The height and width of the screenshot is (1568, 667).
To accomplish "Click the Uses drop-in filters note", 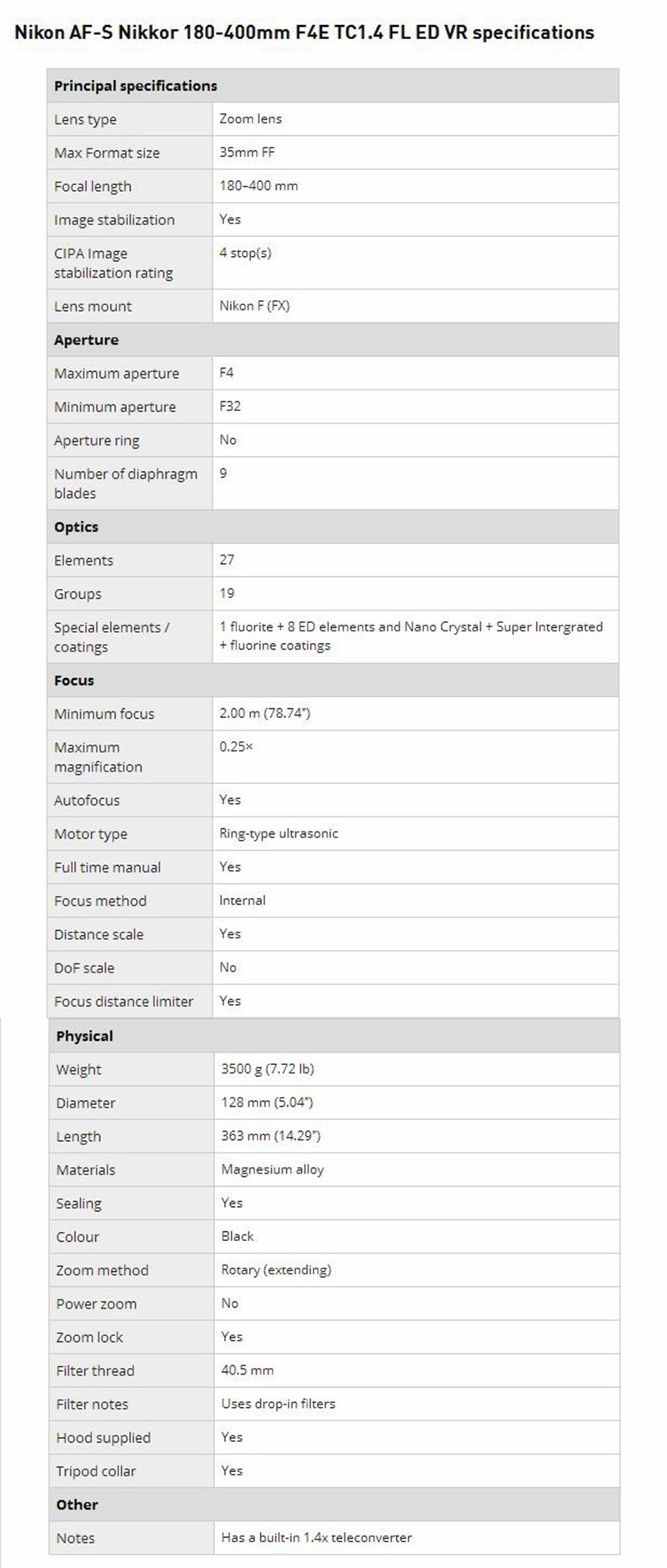I will pyautogui.click(x=278, y=1403).
